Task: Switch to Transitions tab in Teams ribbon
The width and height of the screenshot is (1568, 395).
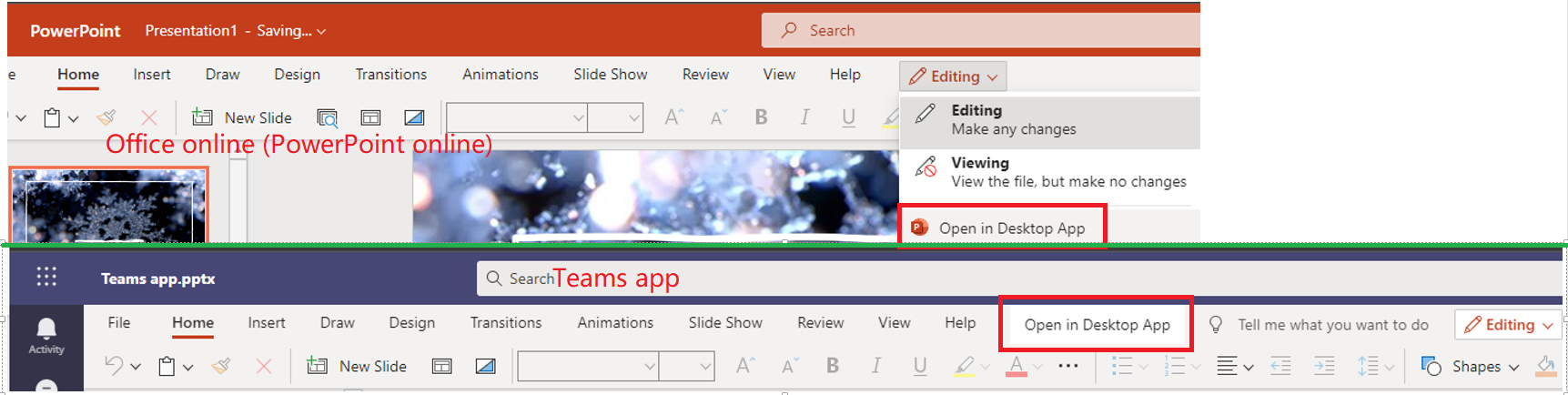Action: pyautogui.click(x=506, y=322)
